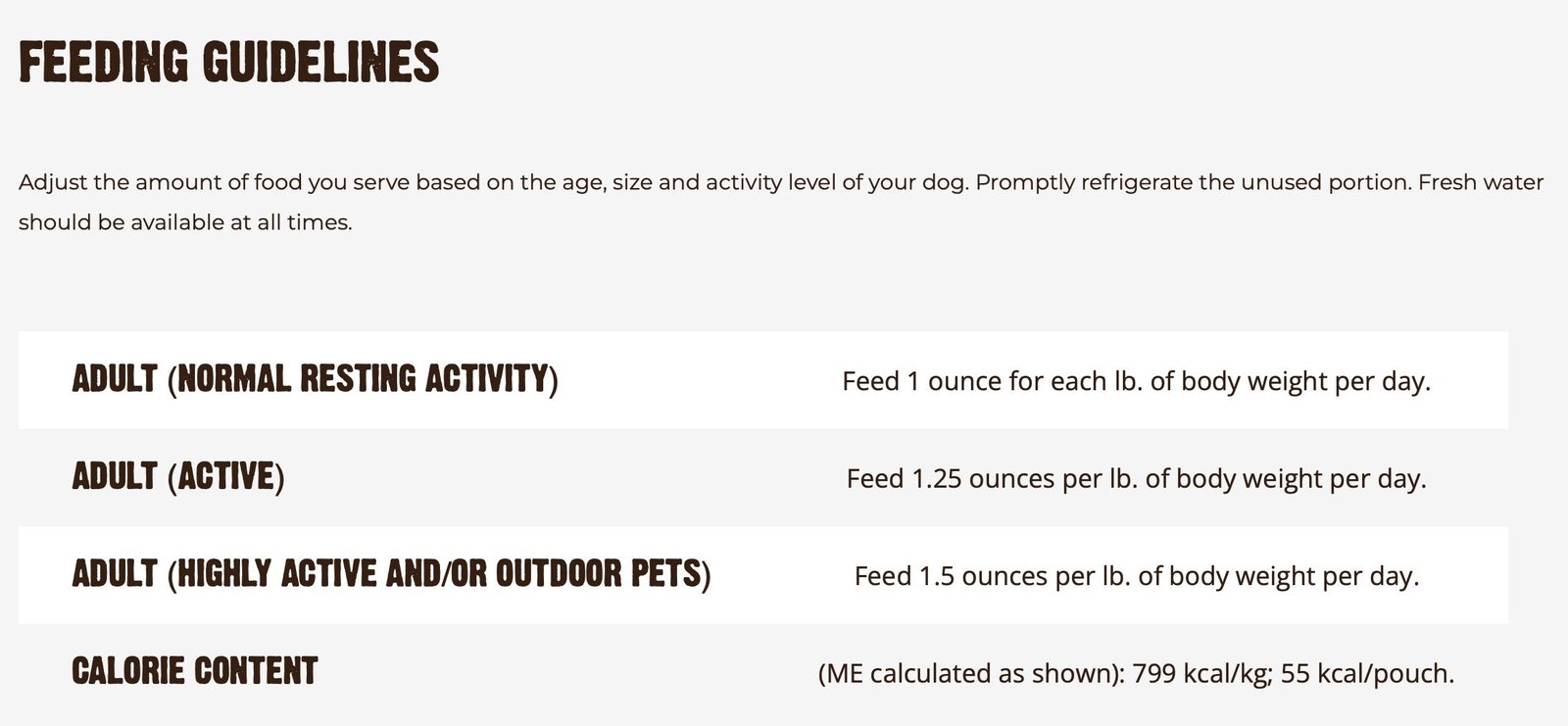Click the 'should be available at all times' line
The width and height of the screenshot is (1568, 726).
185,222
